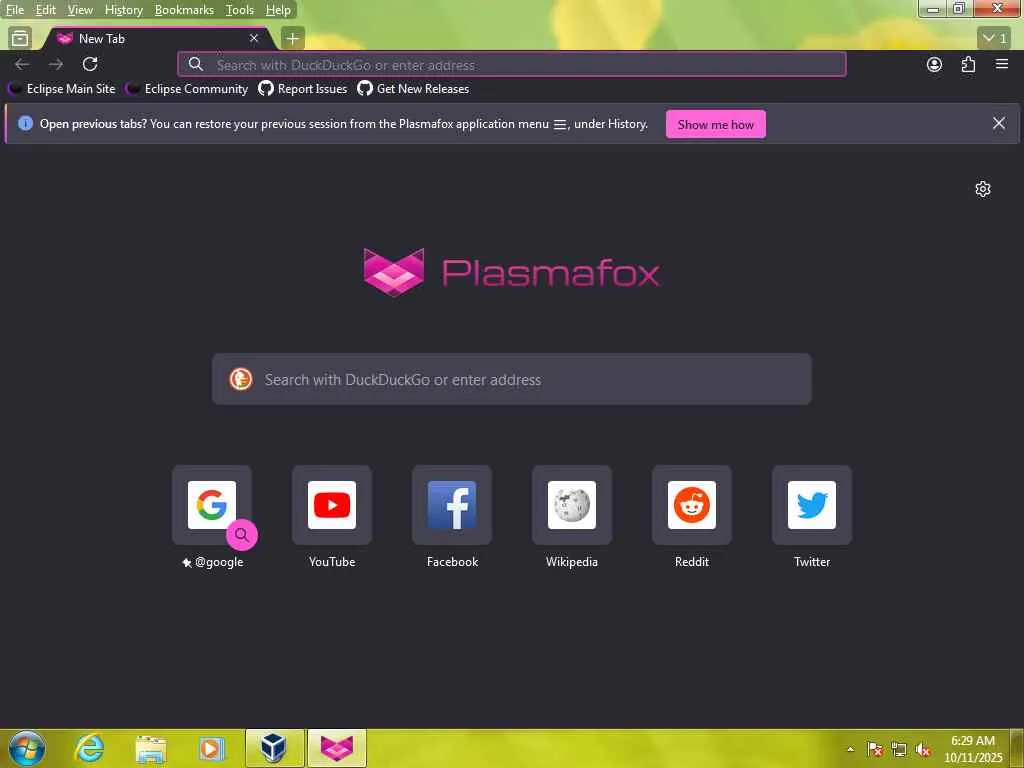Viewport: 1024px width, 768px height.
Task: Open the Tools menu
Action: pos(240,10)
